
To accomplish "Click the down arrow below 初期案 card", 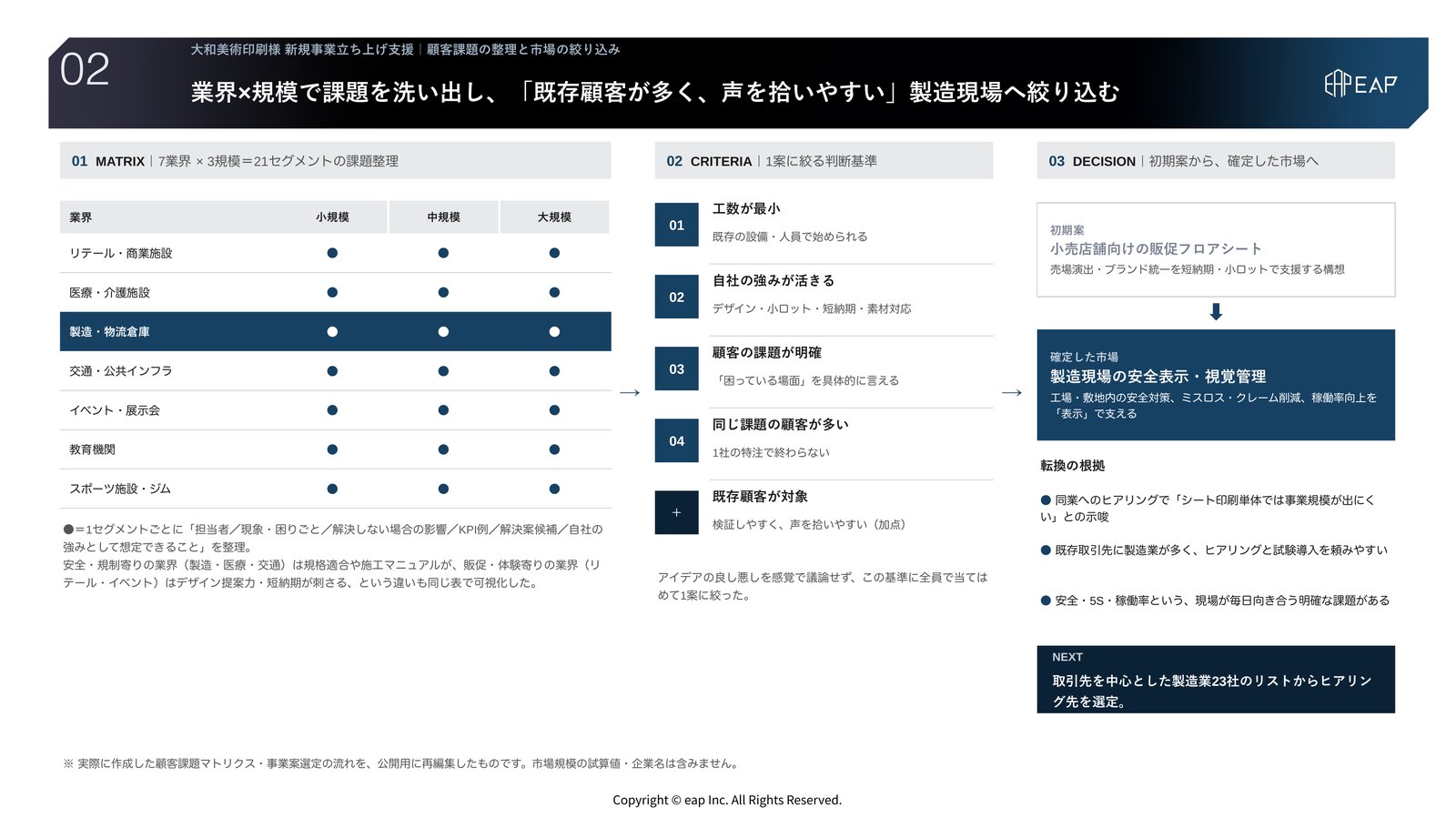I will pyautogui.click(x=1216, y=312).
